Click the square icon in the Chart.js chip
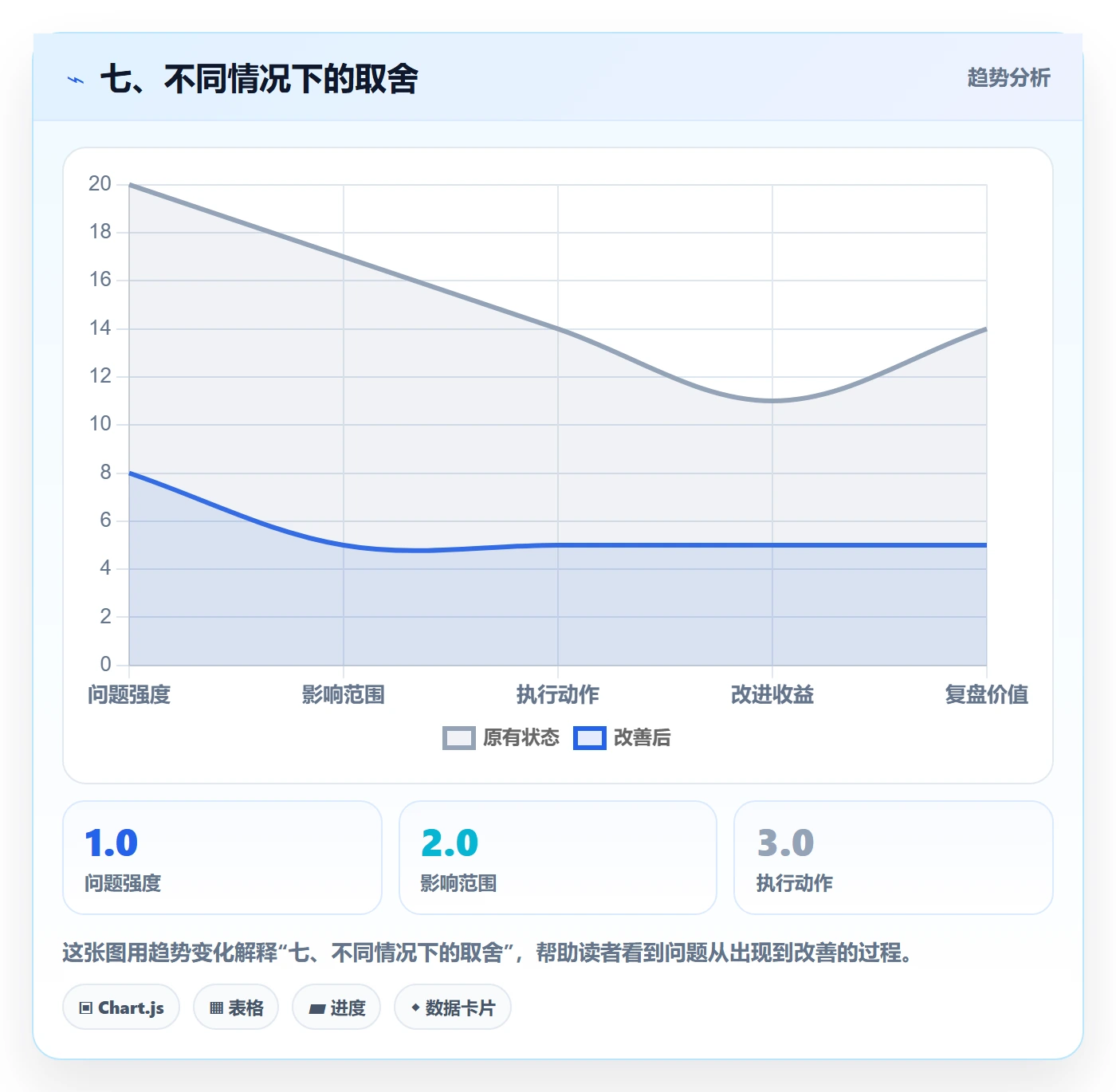 tap(86, 1008)
